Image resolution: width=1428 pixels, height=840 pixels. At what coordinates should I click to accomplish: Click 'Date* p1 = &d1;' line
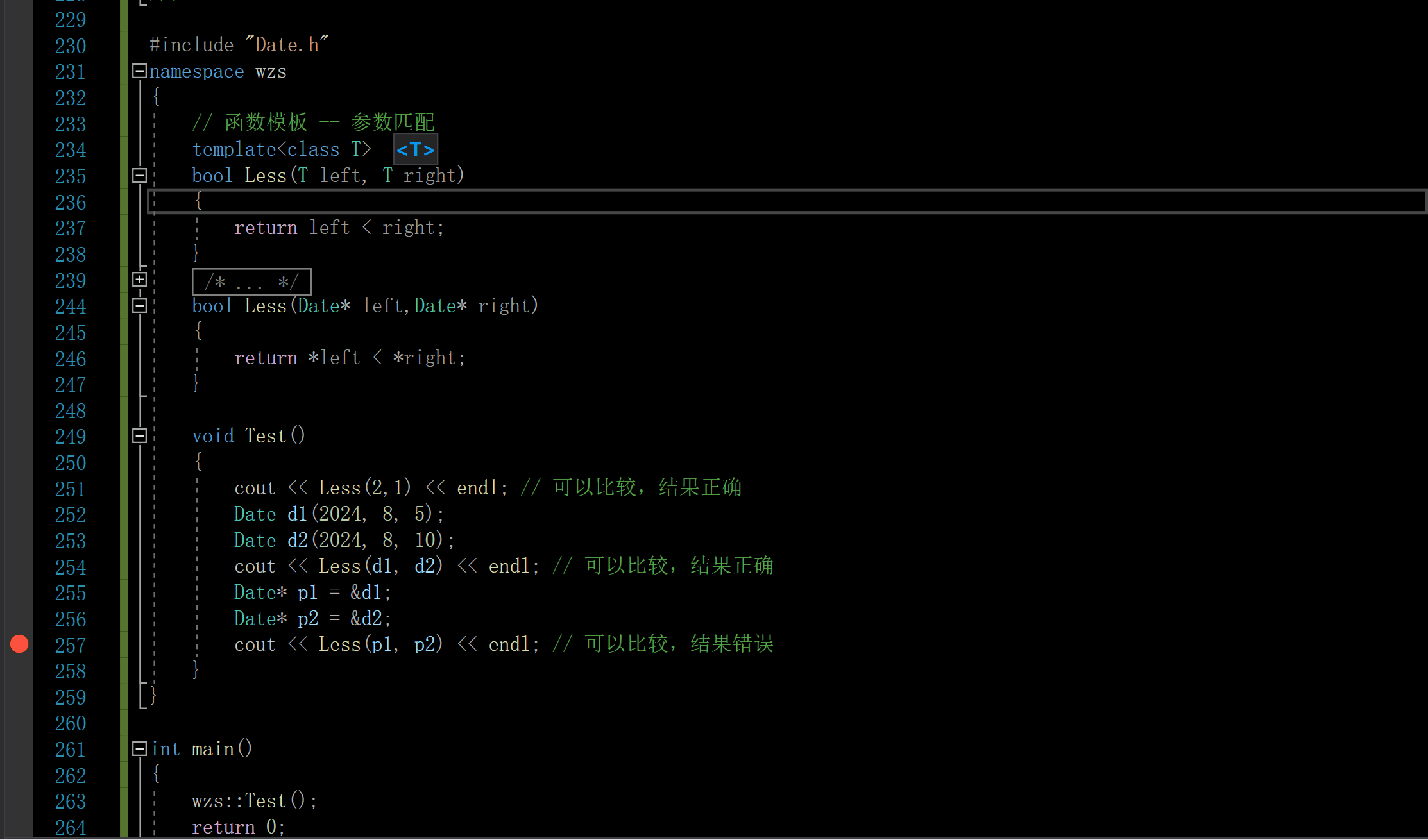click(312, 592)
